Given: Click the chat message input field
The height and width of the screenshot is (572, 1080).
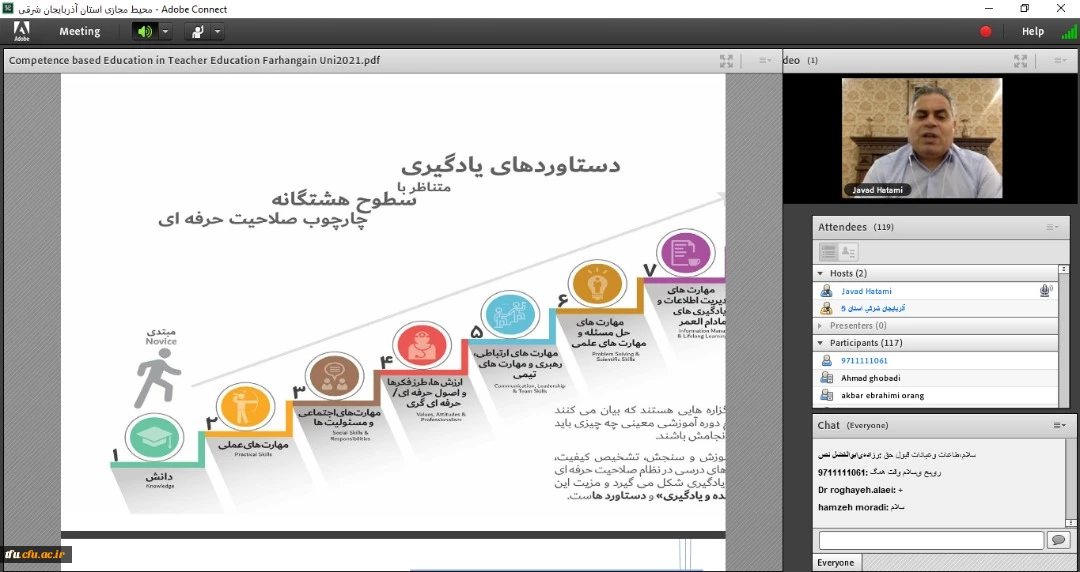Looking at the screenshot, I should pyautogui.click(x=930, y=540).
